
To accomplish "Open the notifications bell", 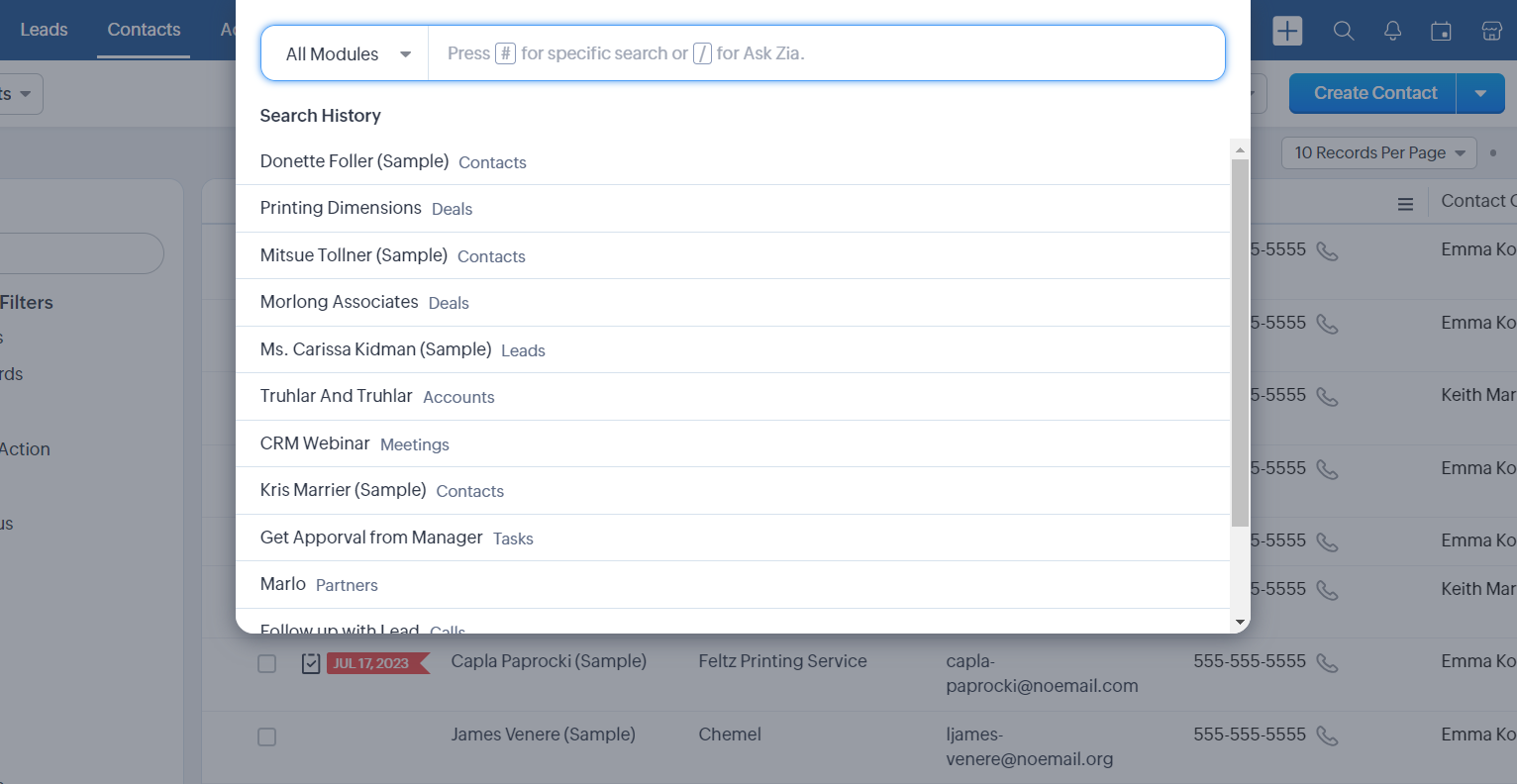I will click(x=1392, y=31).
